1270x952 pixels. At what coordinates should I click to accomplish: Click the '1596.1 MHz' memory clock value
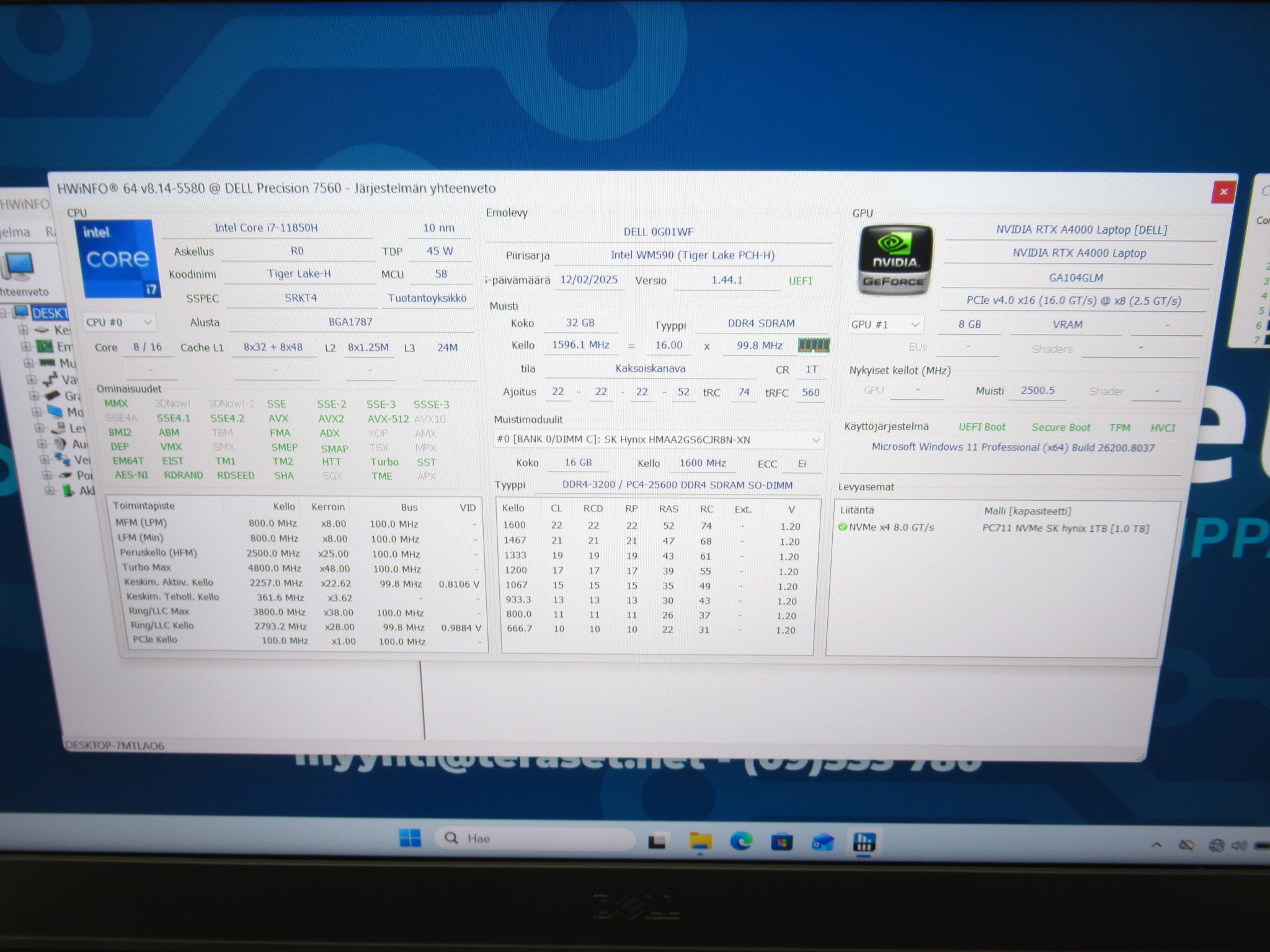pos(580,345)
